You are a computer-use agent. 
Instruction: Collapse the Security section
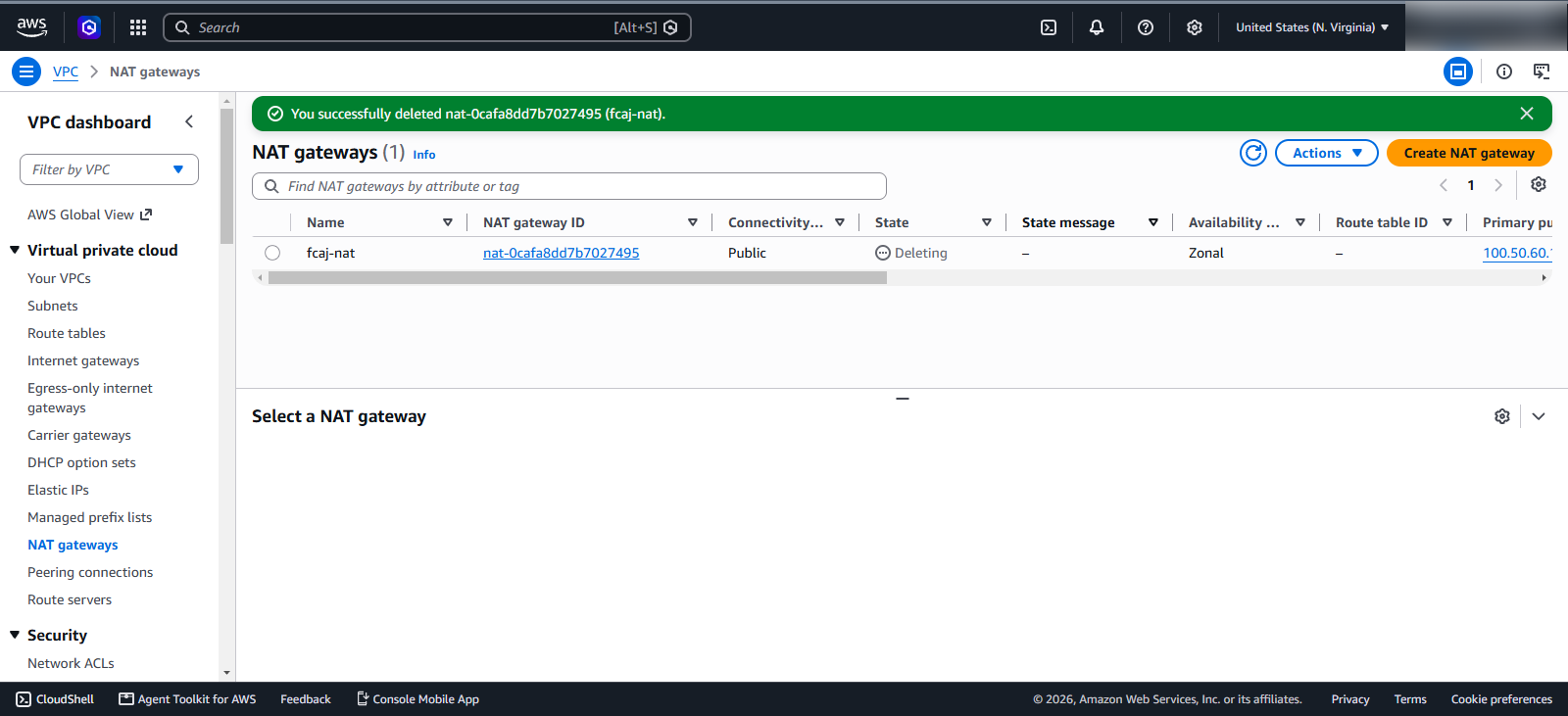tap(15, 635)
